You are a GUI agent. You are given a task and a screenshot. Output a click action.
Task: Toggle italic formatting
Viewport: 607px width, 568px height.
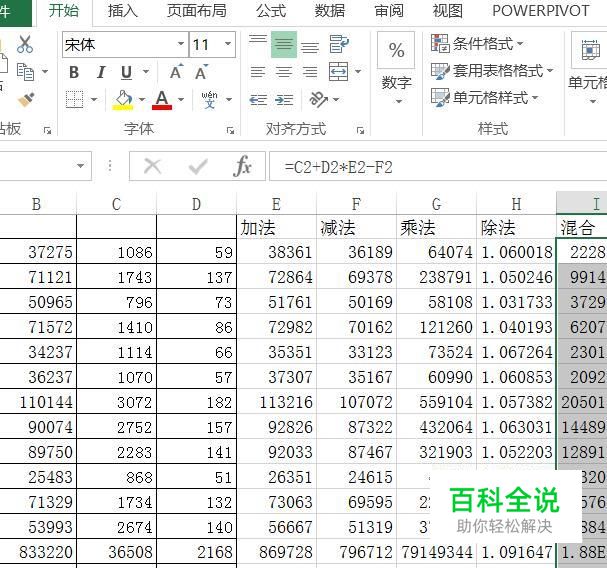pos(101,72)
